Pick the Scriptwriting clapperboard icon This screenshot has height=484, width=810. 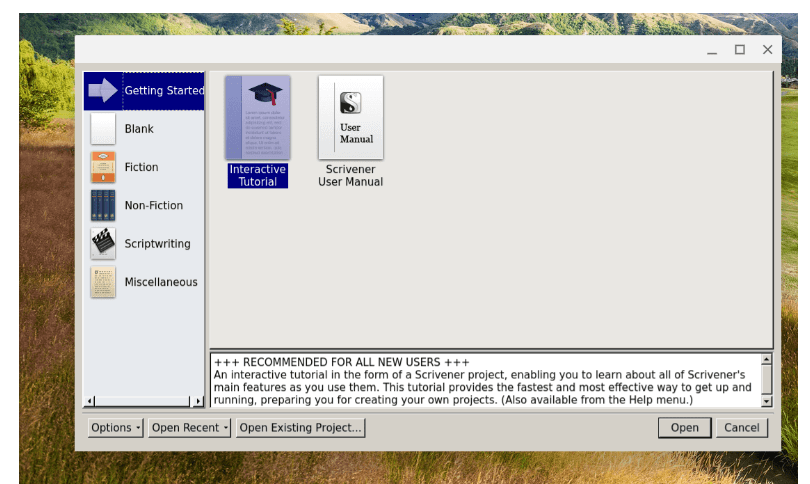point(103,243)
